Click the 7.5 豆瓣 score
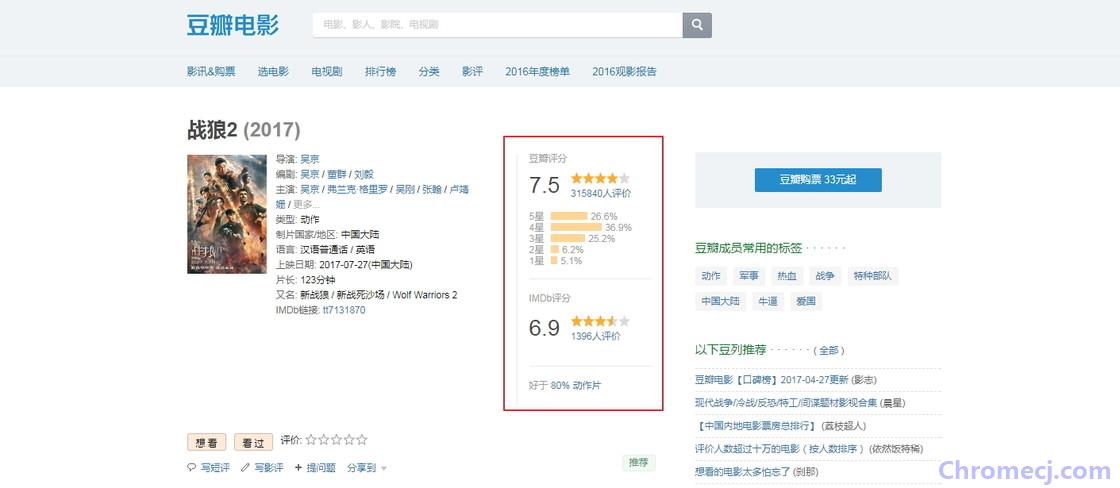 [x=544, y=185]
